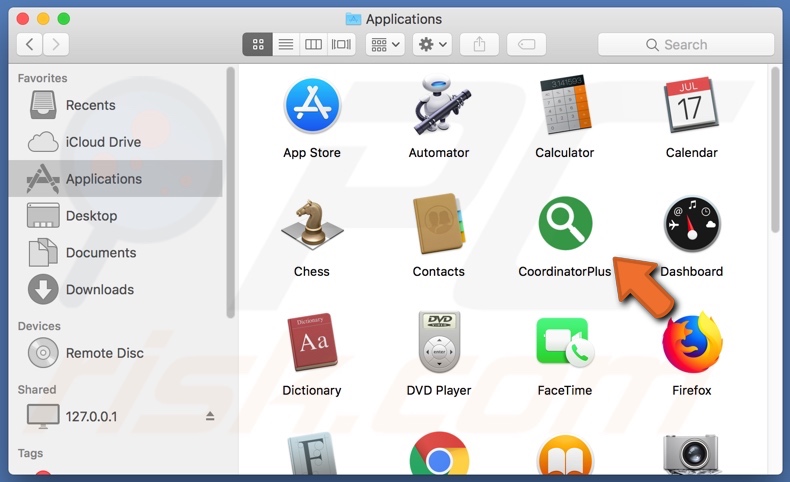Click the sidebar vertical scrollbar
The width and height of the screenshot is (790, 482).
tap(230, 192)
